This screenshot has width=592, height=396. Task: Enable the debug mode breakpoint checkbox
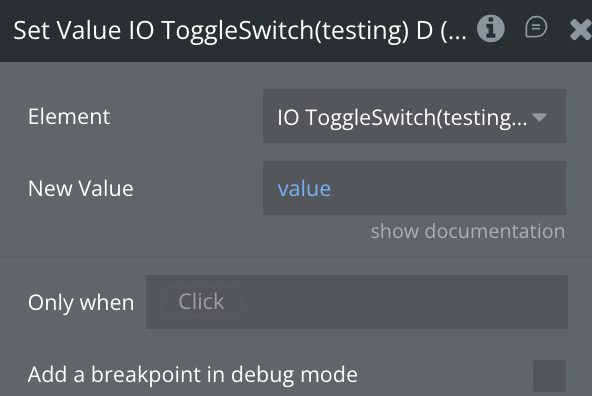[x=549, y=376]
